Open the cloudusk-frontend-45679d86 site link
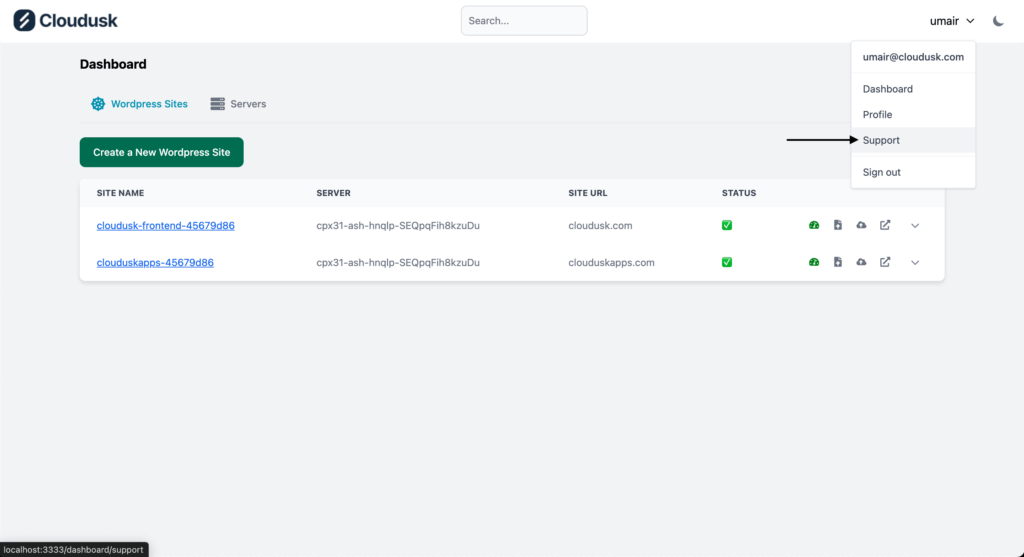Image resolution: width=1024 pixels, height=557 pixels. coord(165,225)
